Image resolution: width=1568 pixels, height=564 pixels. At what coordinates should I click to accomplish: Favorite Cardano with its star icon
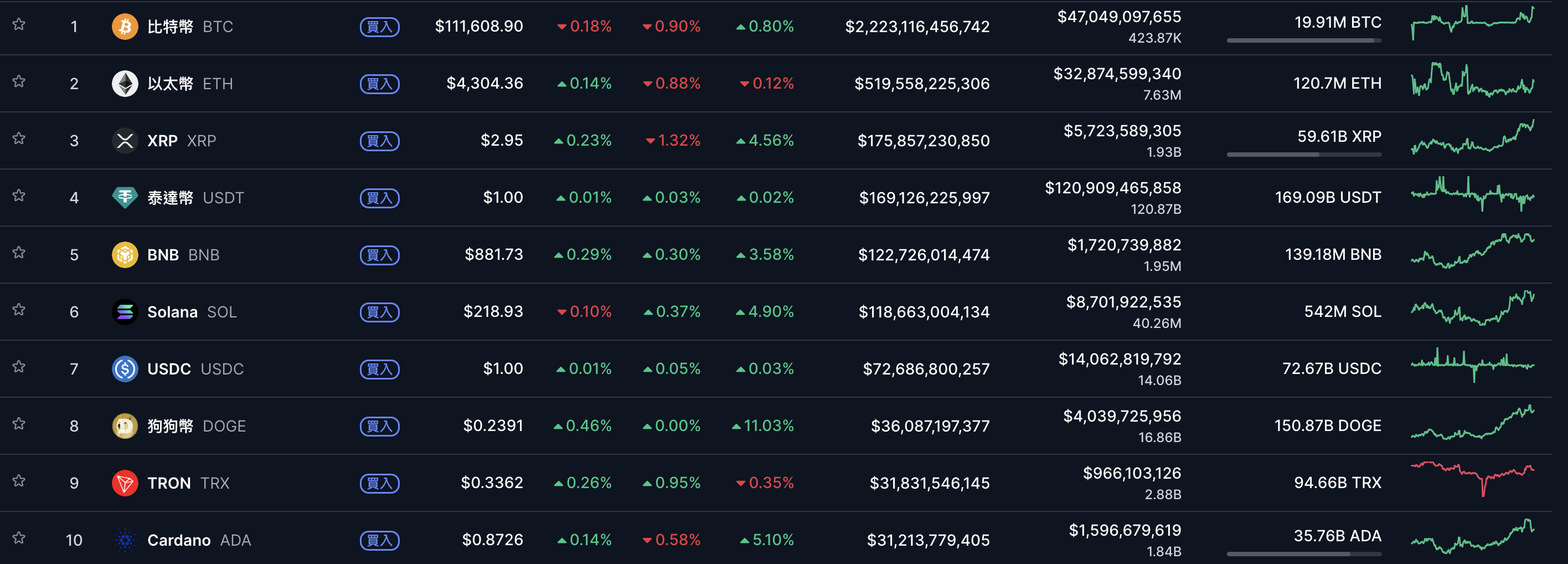pos(19,538)
